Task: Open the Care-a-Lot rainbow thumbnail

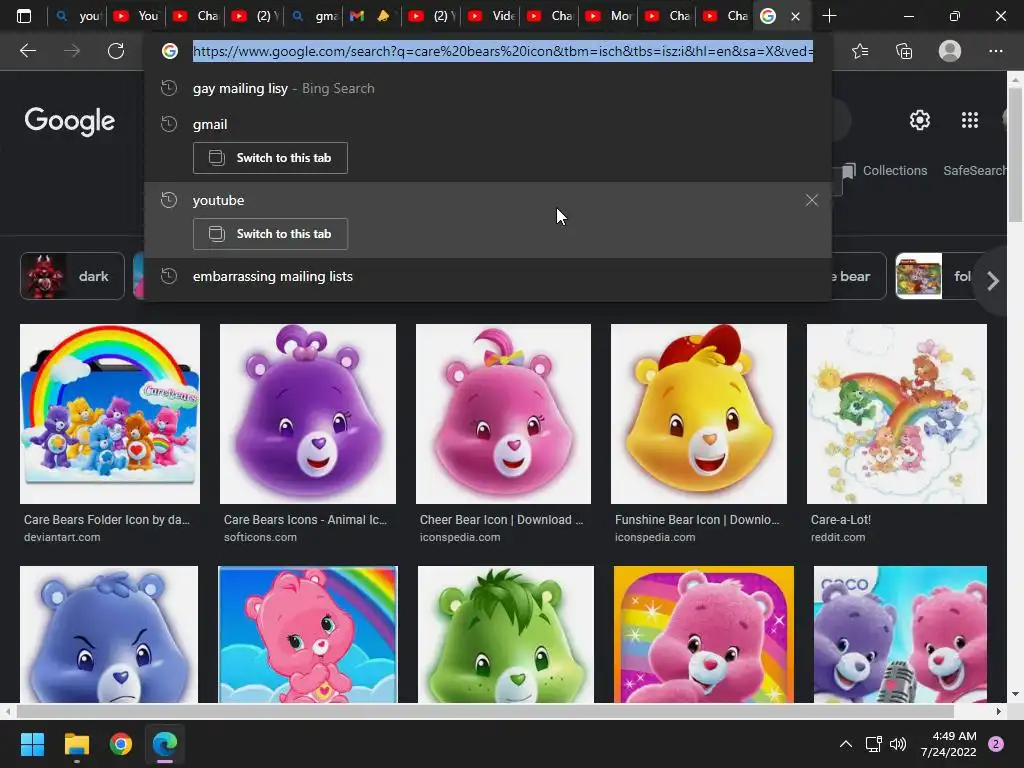Action: (897, 414)
